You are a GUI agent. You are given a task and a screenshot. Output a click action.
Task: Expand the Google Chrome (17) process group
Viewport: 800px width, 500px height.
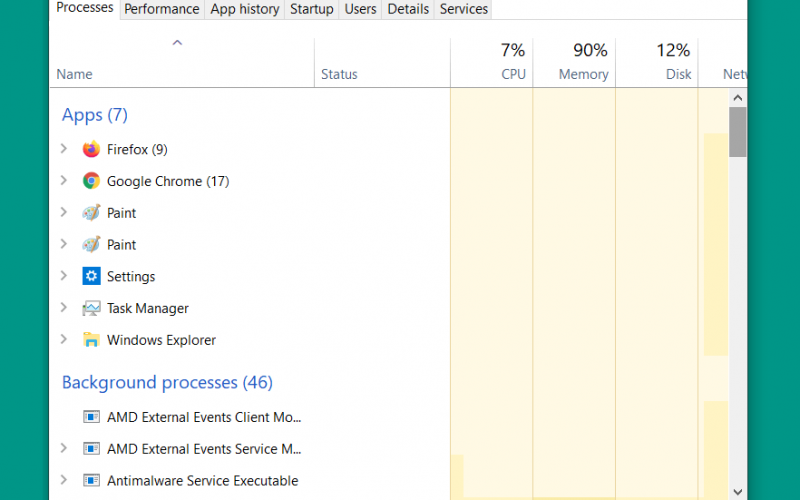64,180
